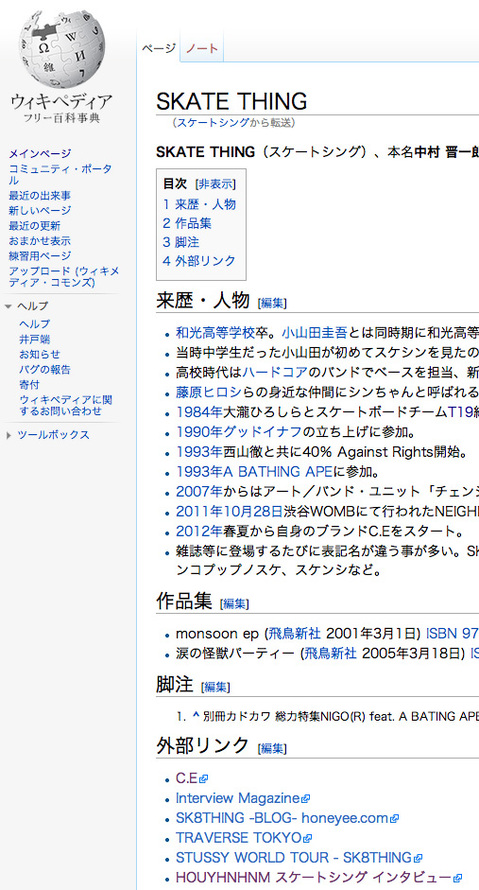479x890 pixels.
Task: Open 飛鳥新社 link on monsoon ep line
Action: pyautogui.click(x=295, y=633)
